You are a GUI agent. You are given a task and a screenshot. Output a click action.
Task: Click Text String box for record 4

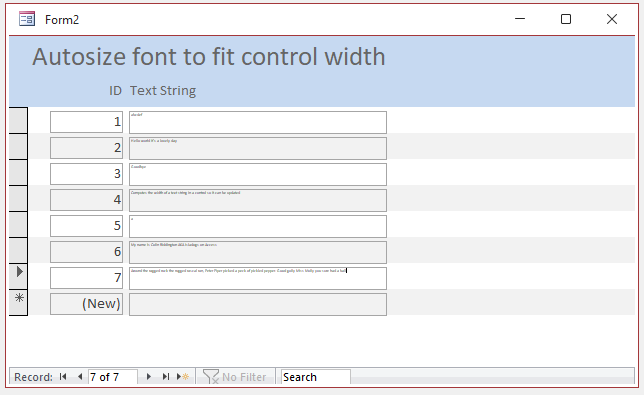coord(258,200)
